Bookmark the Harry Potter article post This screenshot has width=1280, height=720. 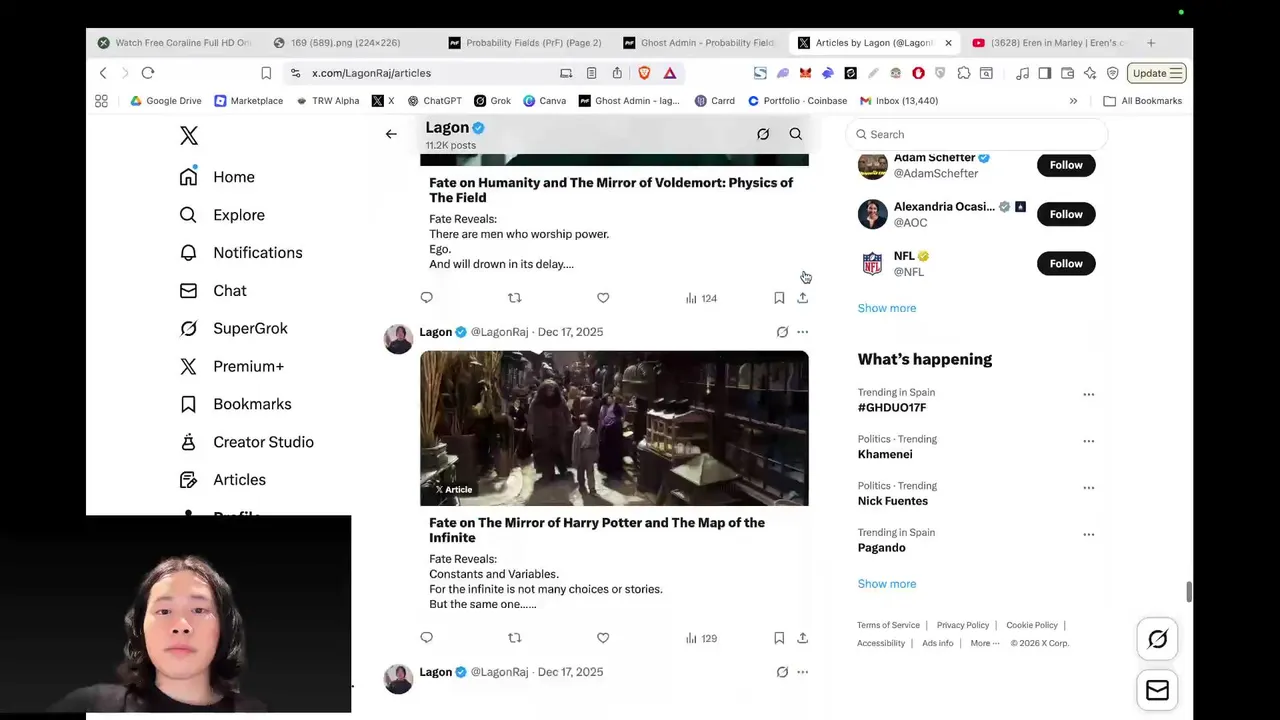coord(779,638)
